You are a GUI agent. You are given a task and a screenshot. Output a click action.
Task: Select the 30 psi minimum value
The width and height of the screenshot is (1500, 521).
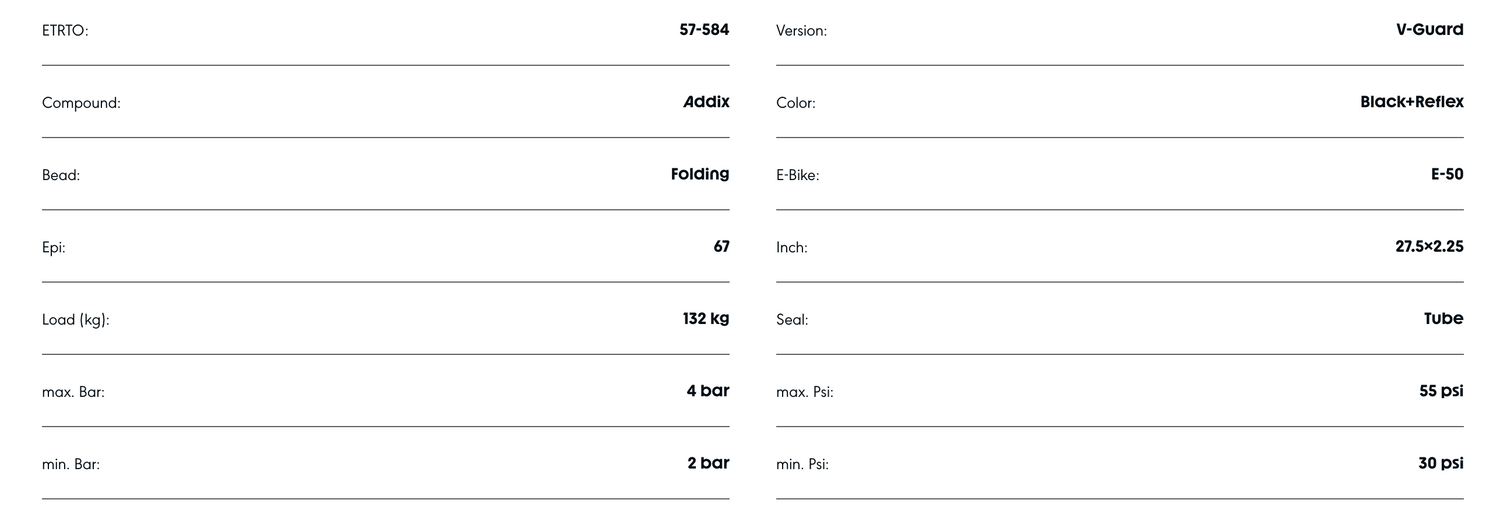1440,463
